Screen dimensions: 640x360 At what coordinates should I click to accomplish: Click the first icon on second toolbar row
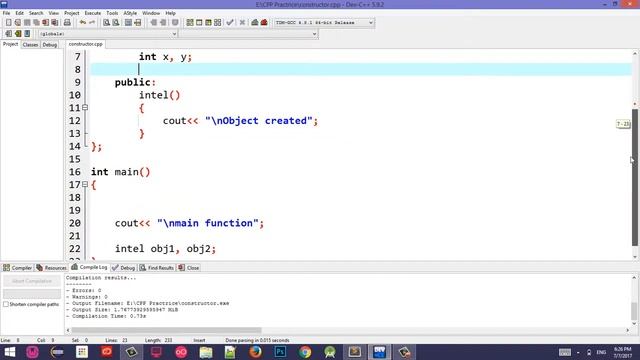(x=9, y=33)
